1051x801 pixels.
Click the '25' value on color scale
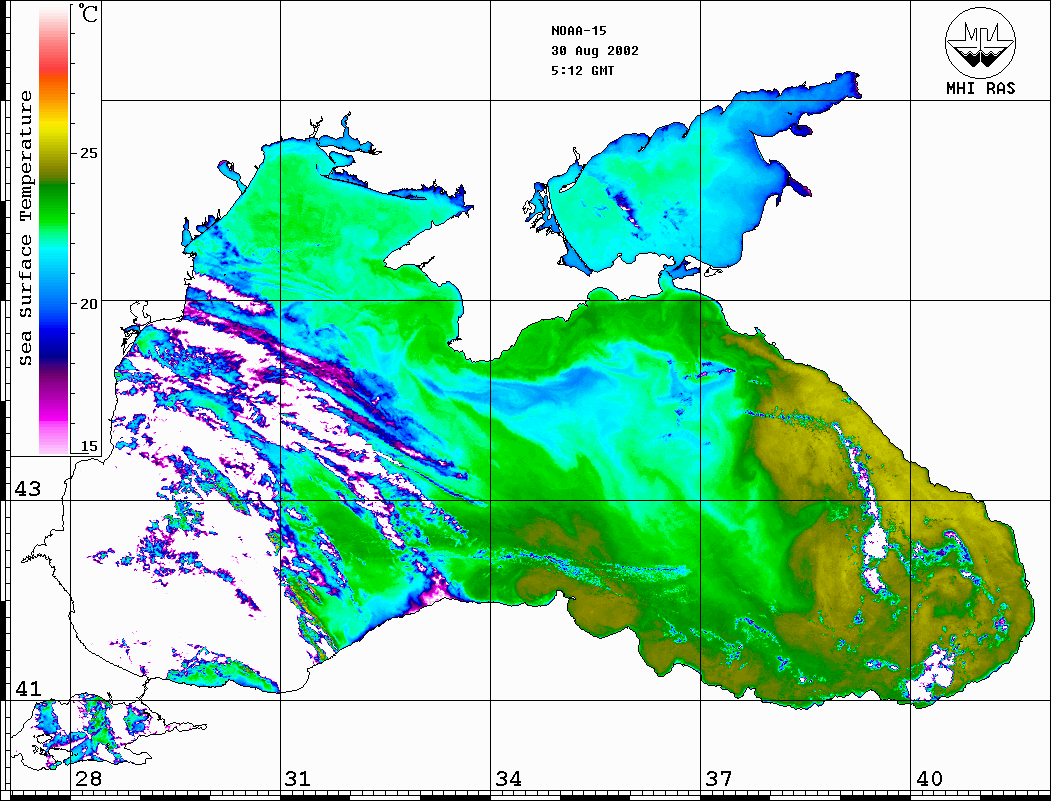(88, 153)
